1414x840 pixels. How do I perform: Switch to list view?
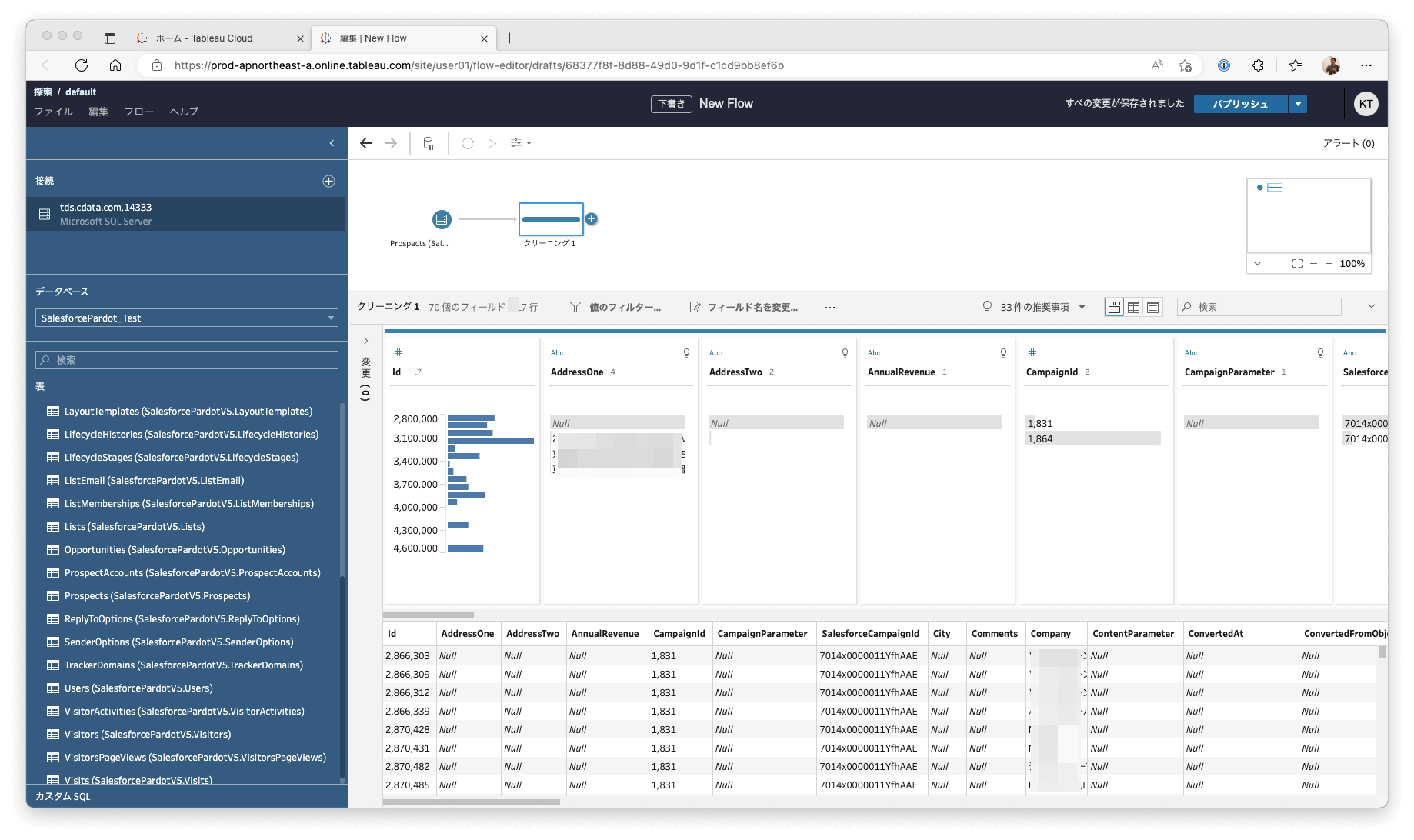tap(1152, 307)
